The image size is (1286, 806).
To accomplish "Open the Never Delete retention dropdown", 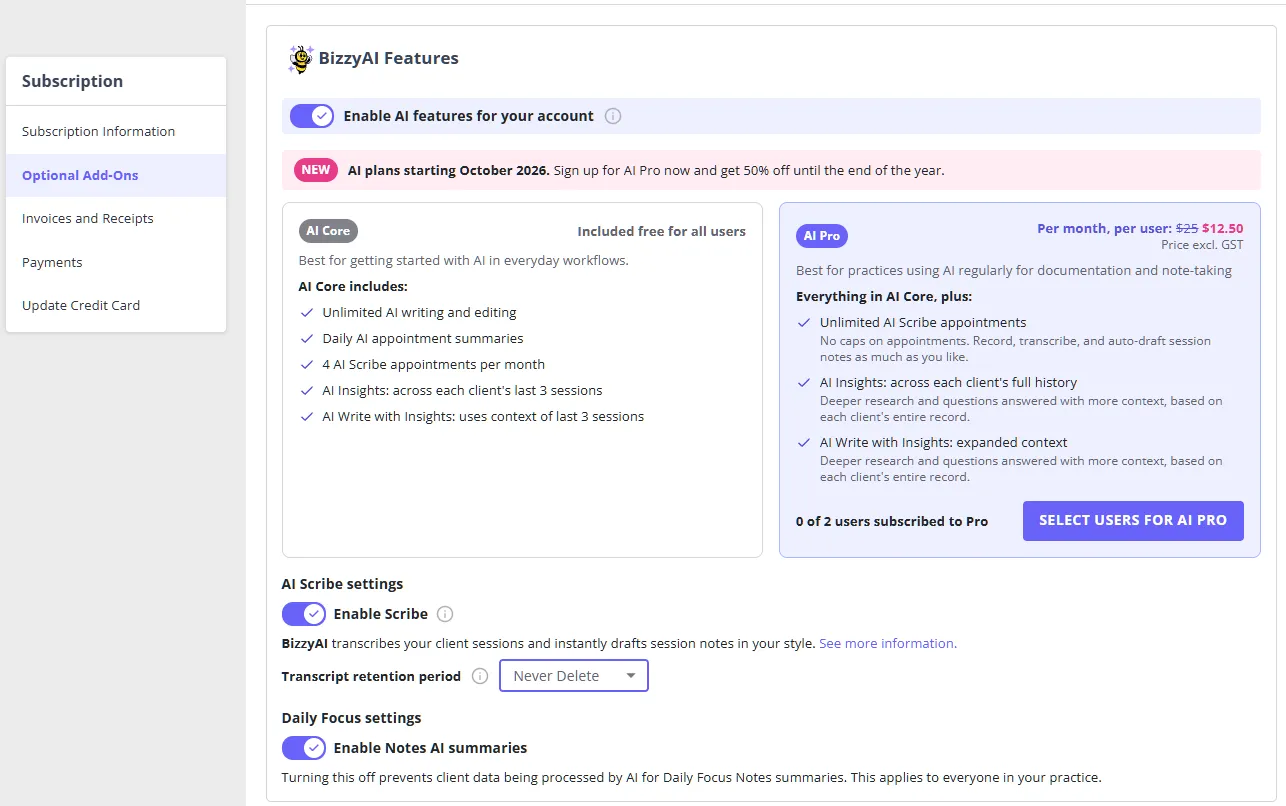I will pyautogui.click(x=574, y=676).
